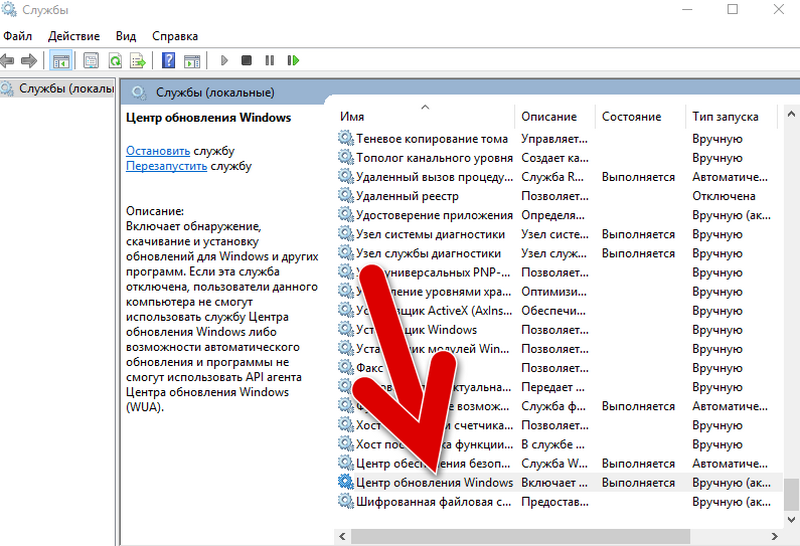This screenshot has width=800, height=546.
Task: Maximize the Службы window
Action: pyautogui.click(x=733, y=9)
